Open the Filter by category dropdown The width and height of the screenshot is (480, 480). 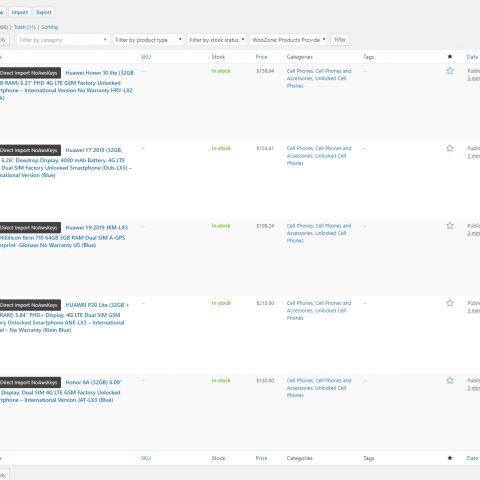[x=63, y=40]
